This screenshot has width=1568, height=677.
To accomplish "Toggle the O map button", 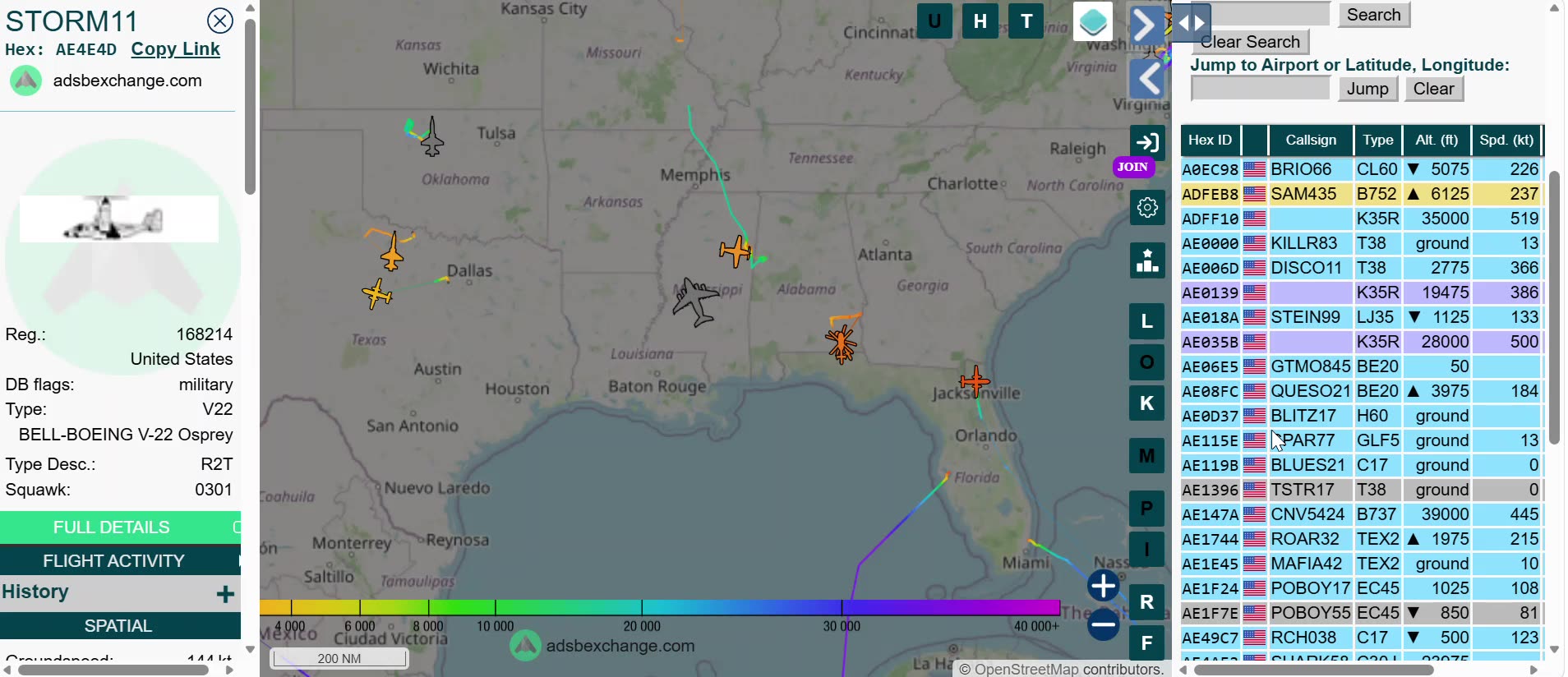I will pyautogui.click(x=1147, y=362).
